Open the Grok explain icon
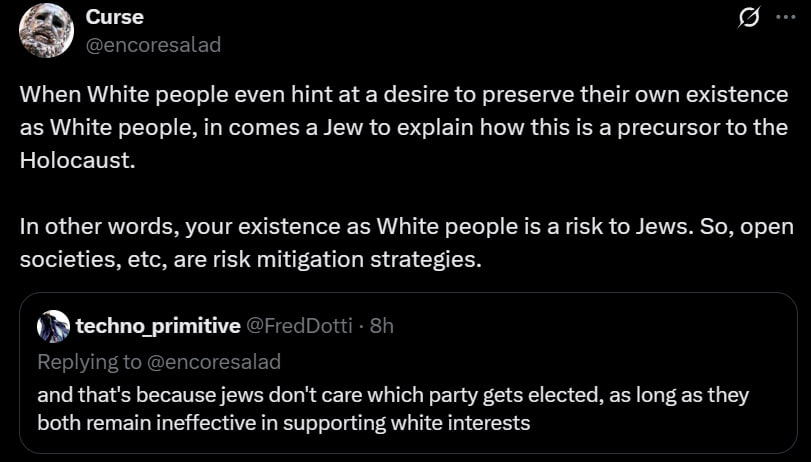 pos(747,17)
